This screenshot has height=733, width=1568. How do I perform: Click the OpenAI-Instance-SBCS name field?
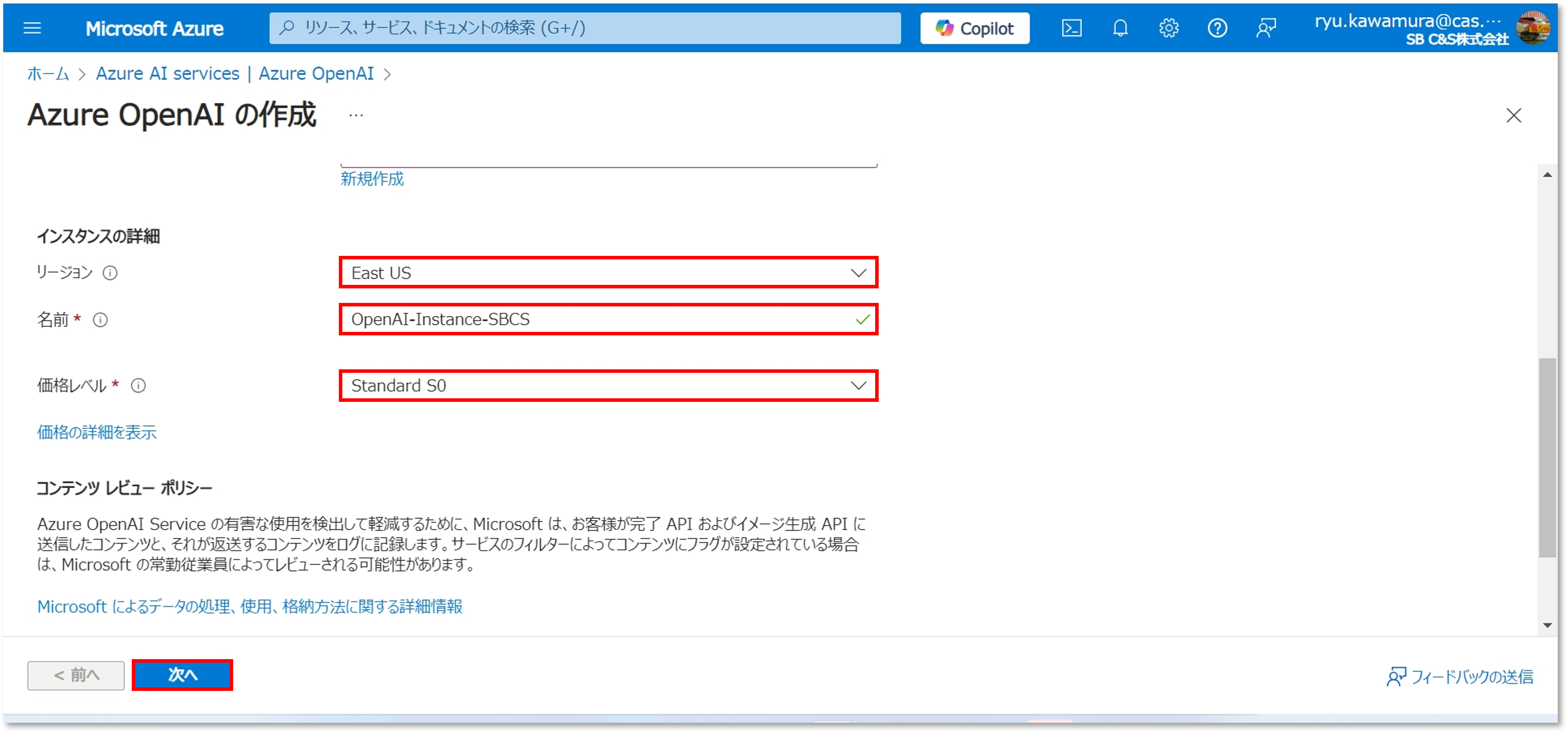(x=608, y=319)
